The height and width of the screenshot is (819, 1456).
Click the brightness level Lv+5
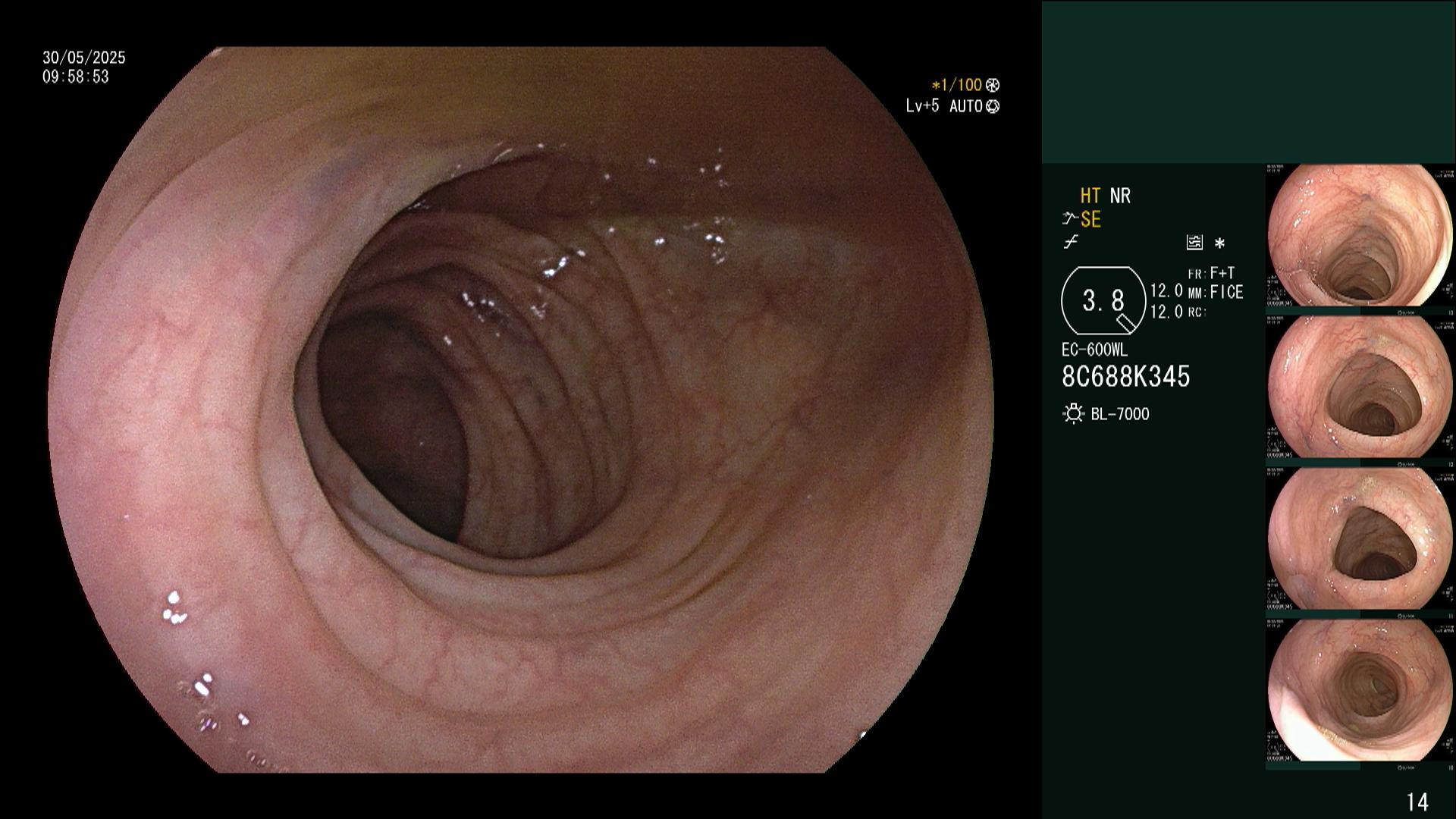pos(922,106)
